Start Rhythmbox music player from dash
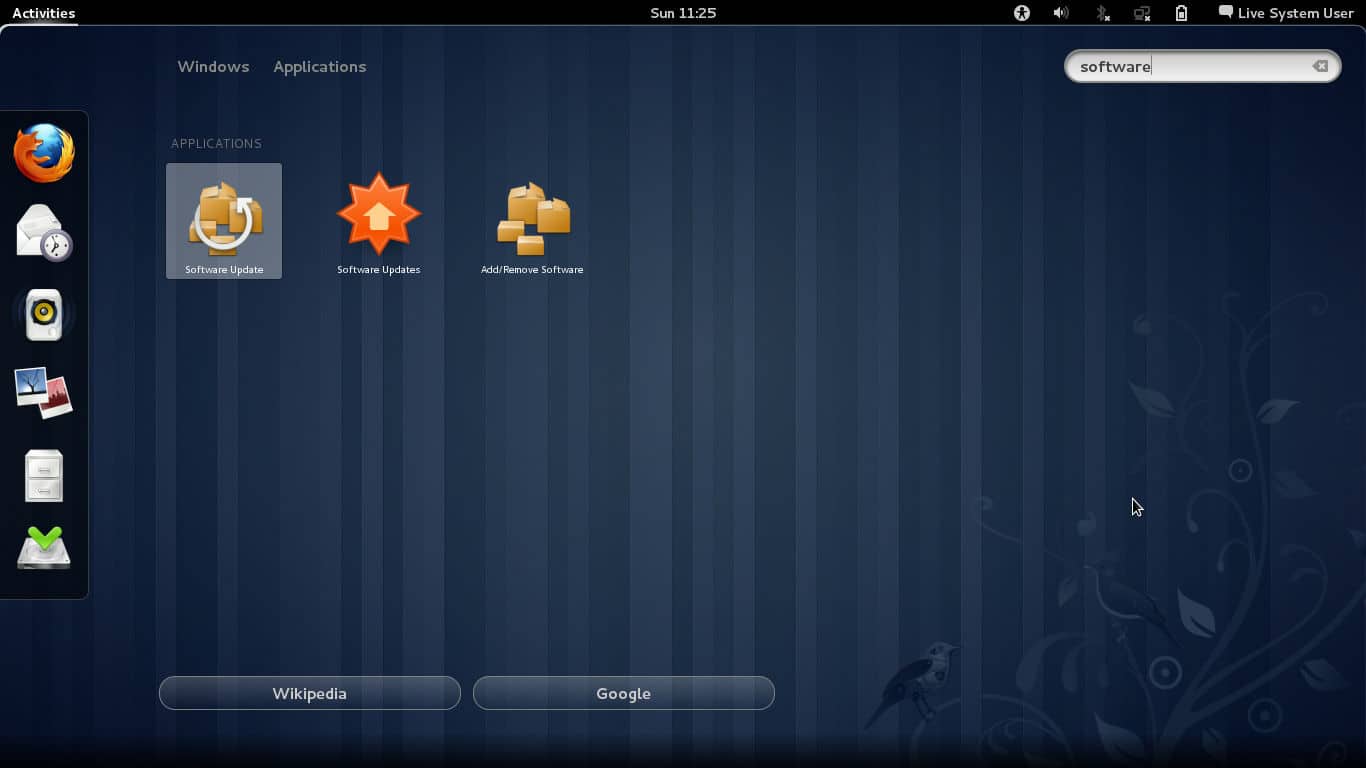The image size is (1366, 768). pyautogui.click(x=44, y=313)
